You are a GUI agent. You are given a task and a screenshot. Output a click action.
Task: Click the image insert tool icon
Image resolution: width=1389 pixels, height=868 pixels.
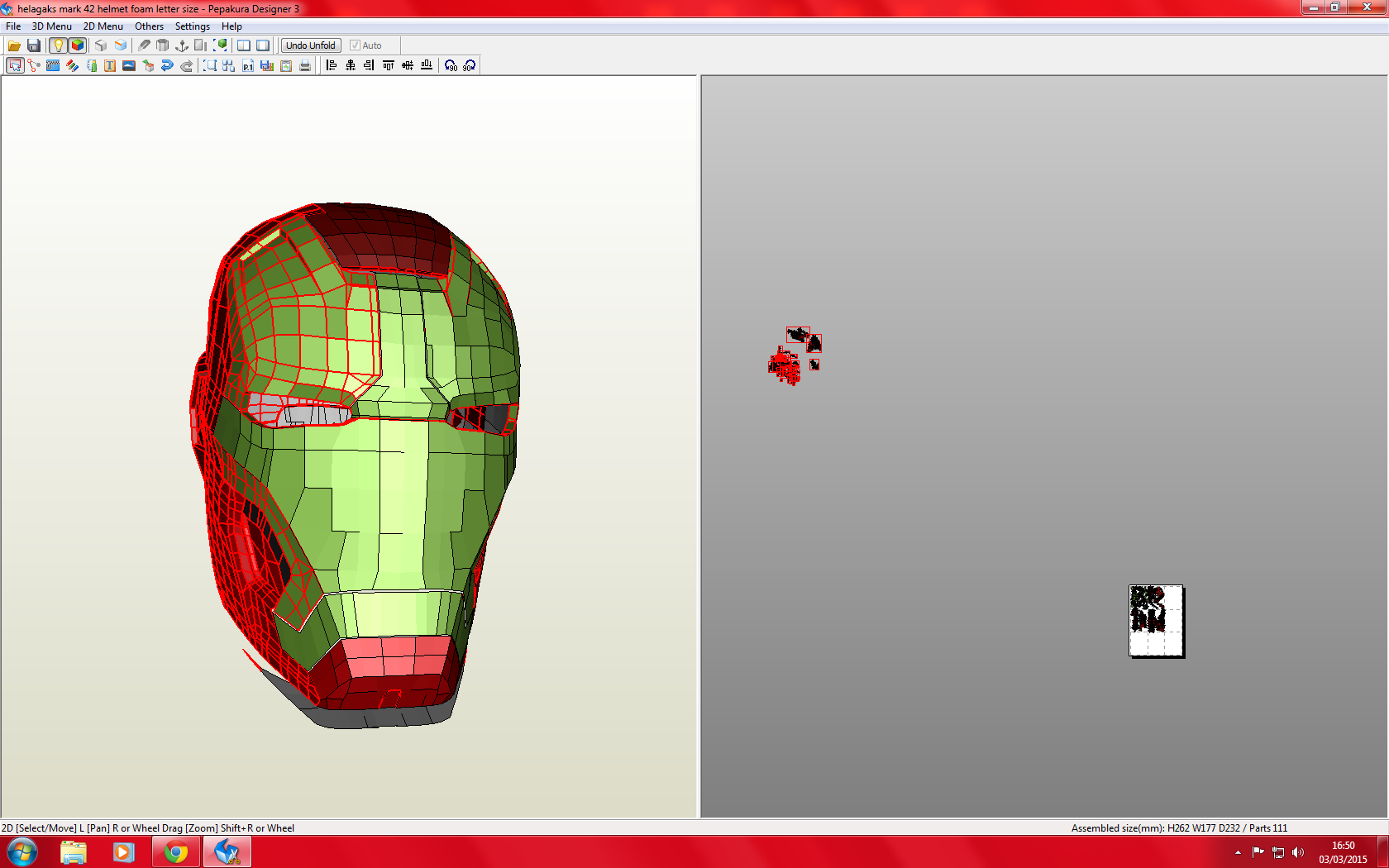[129, 65]
